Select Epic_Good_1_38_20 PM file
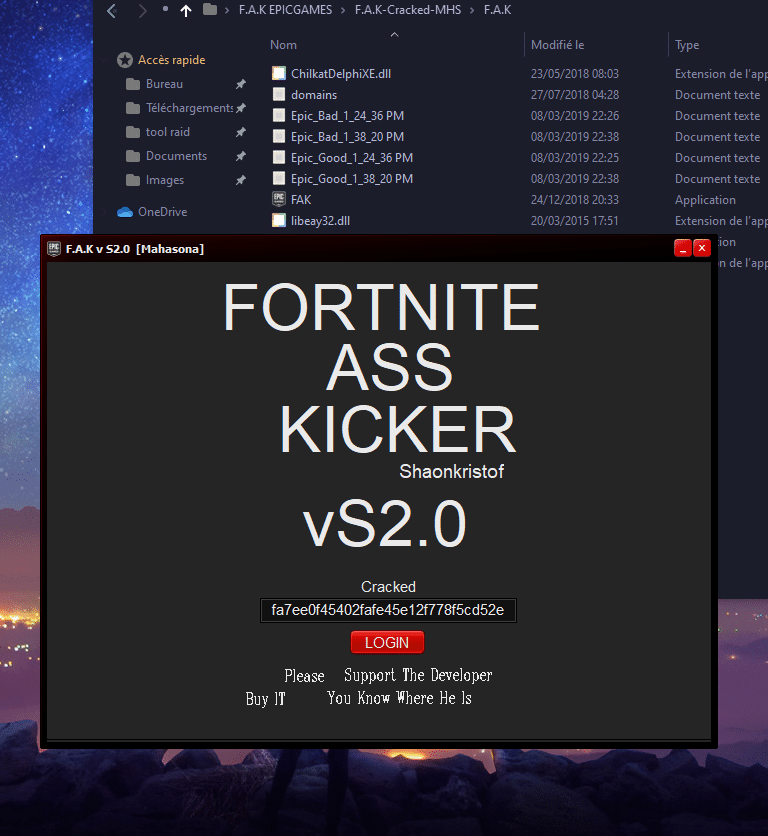Screen dimensions: 768x836 [351, 179]
